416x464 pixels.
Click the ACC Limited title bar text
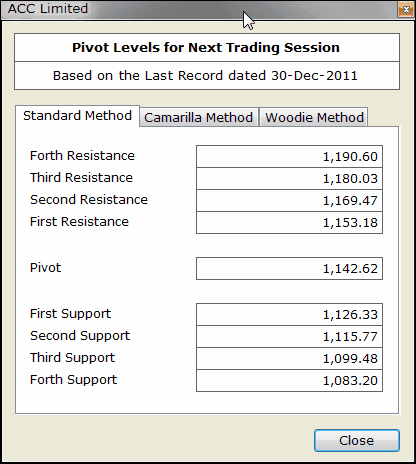(x=48, y=8)
